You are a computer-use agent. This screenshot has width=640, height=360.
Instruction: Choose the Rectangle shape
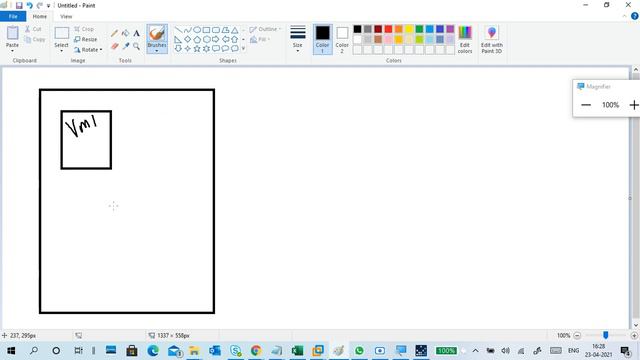207,30
